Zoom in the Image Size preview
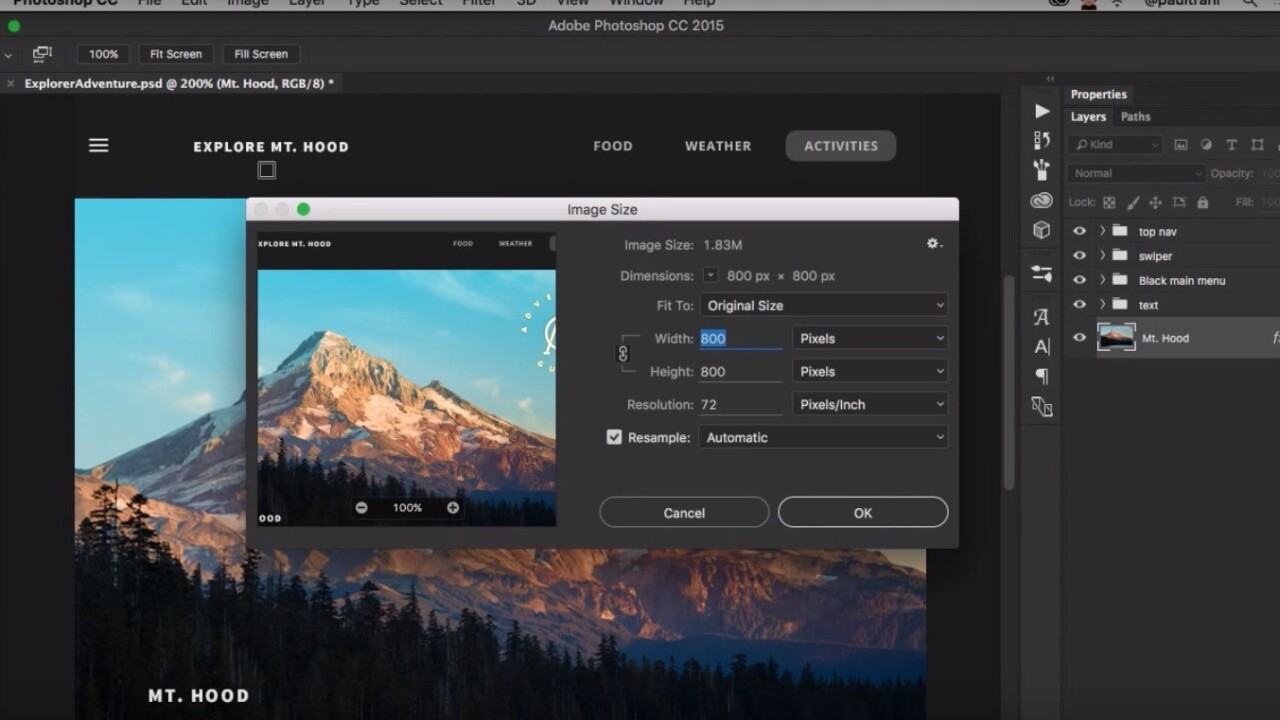Viewport: 1280px width, 720px height. (453, 508)
